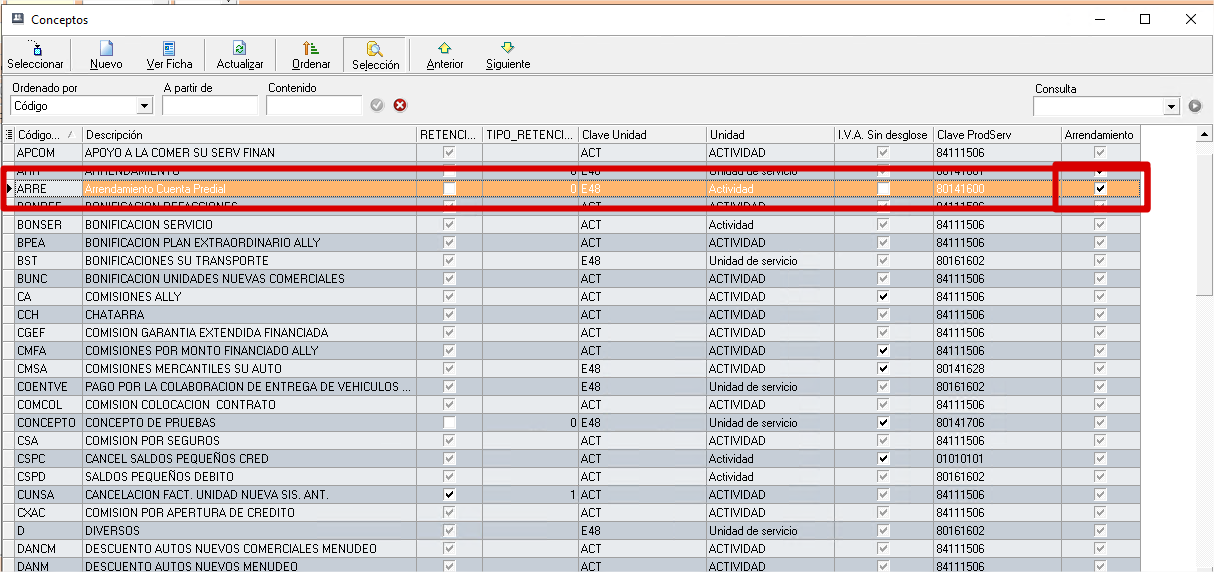Viewport: 1214px width, 572px height.
Task: Open grid options icon left of Código header
Action: pos(9,134)
